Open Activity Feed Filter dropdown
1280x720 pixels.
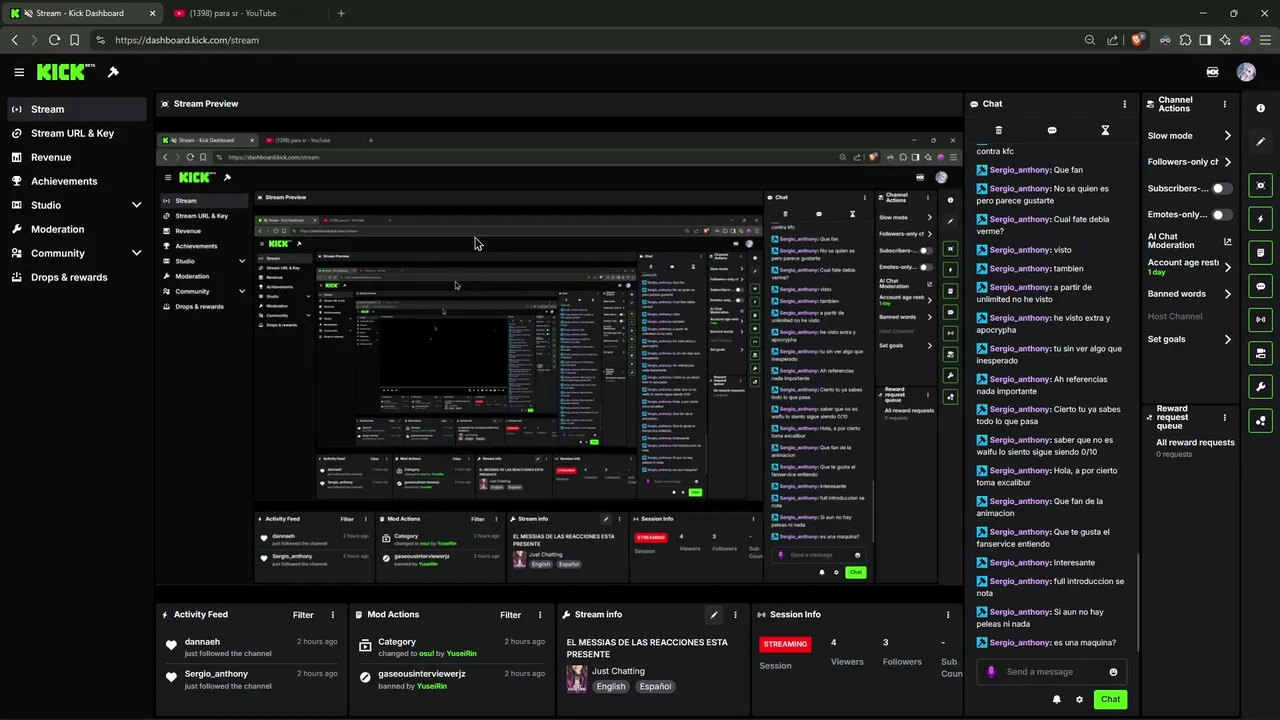pos(303,615)
